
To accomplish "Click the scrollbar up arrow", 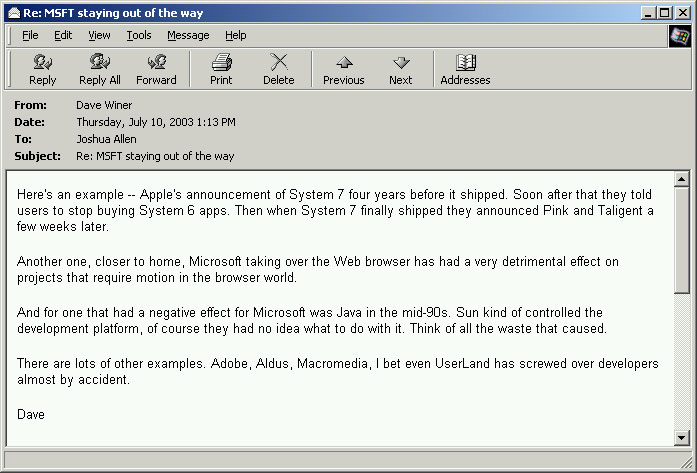I will (682, 180).
